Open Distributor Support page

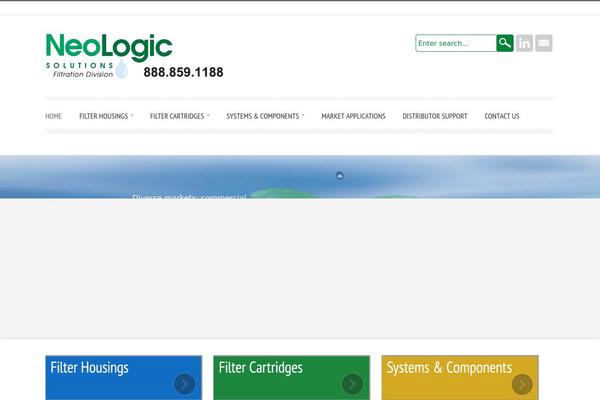(x=435, y=116)
